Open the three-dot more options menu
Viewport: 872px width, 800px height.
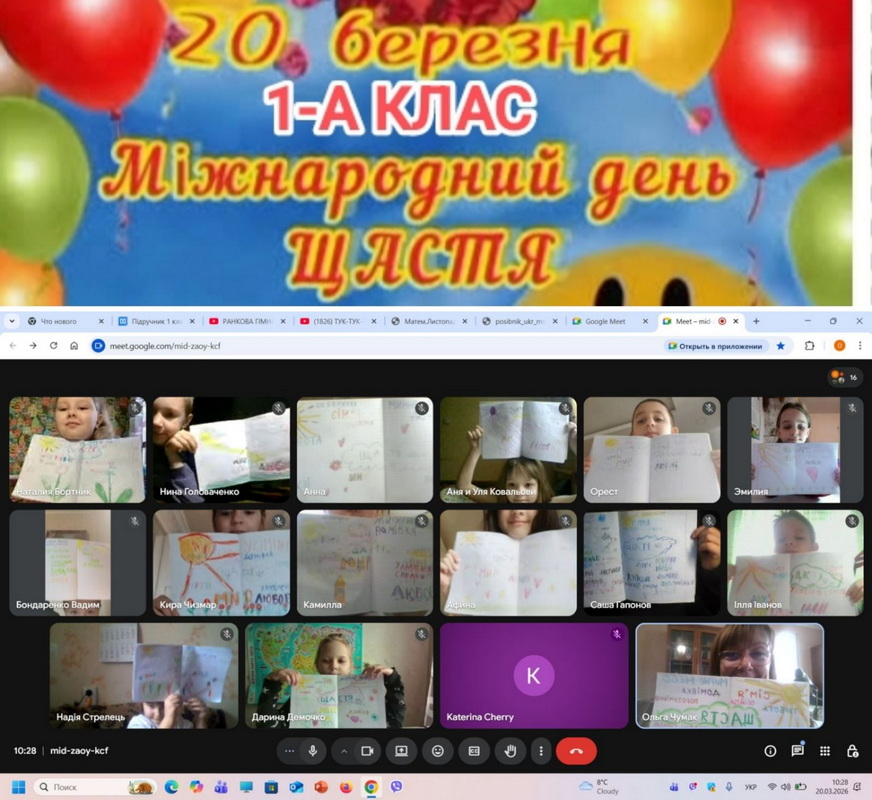(541, 751)
